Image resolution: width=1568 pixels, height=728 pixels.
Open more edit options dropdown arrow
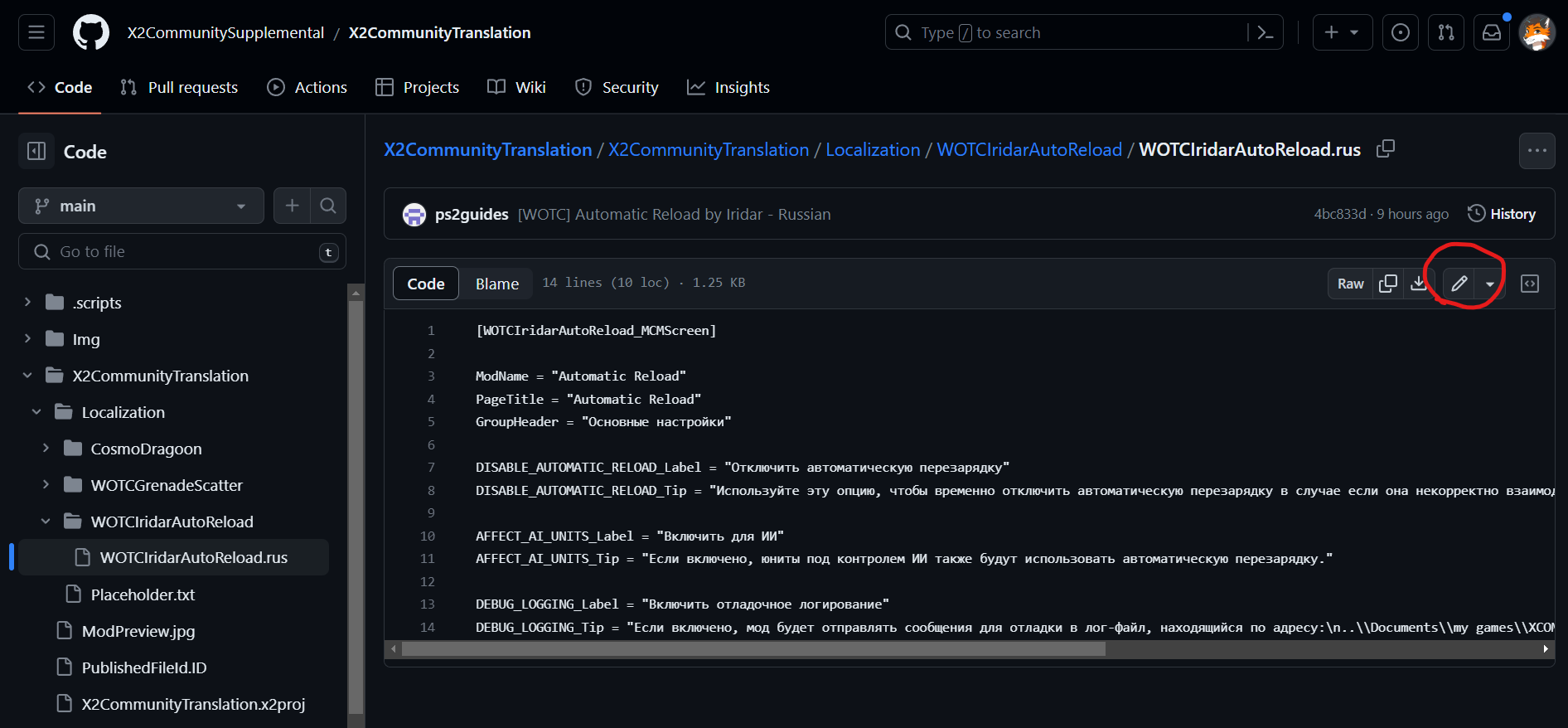1490,284
